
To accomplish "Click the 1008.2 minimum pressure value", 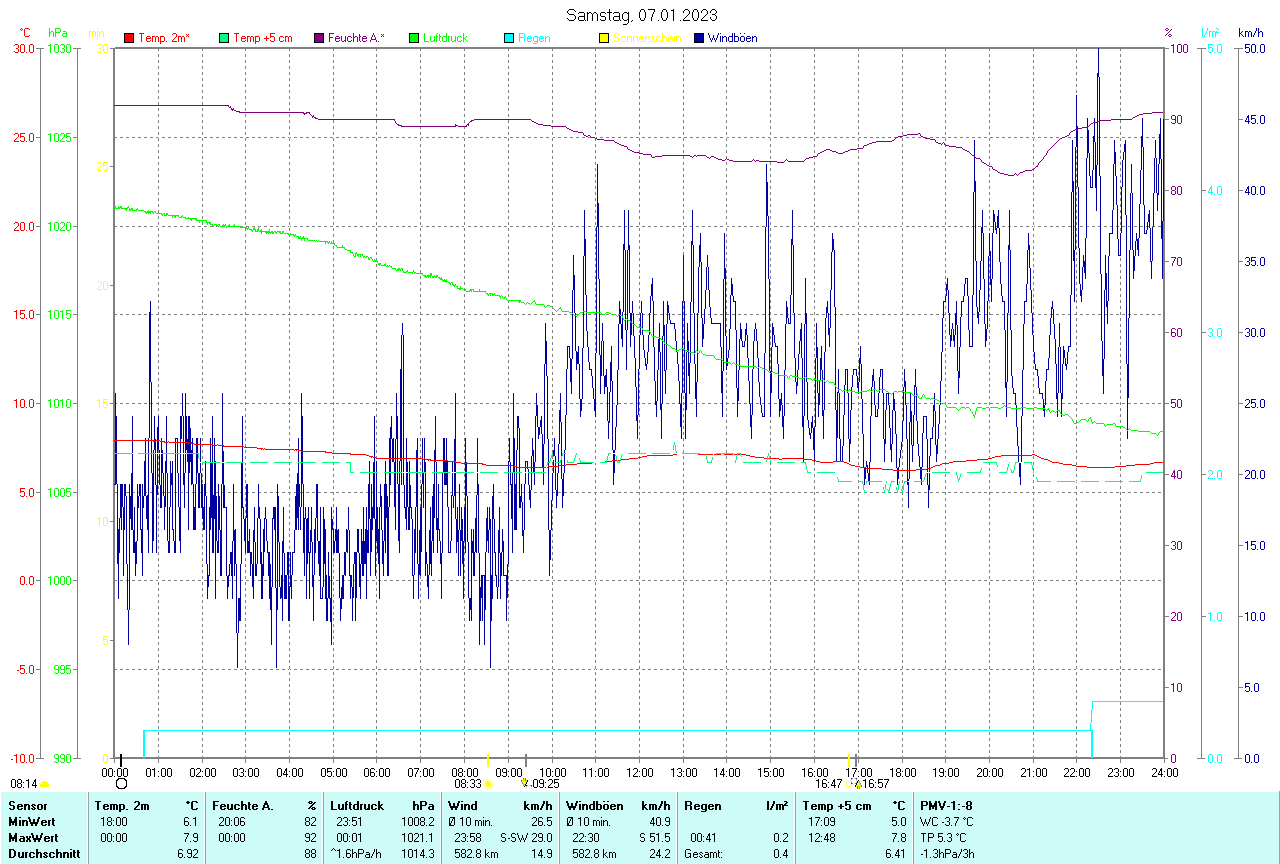I will 417,822.
